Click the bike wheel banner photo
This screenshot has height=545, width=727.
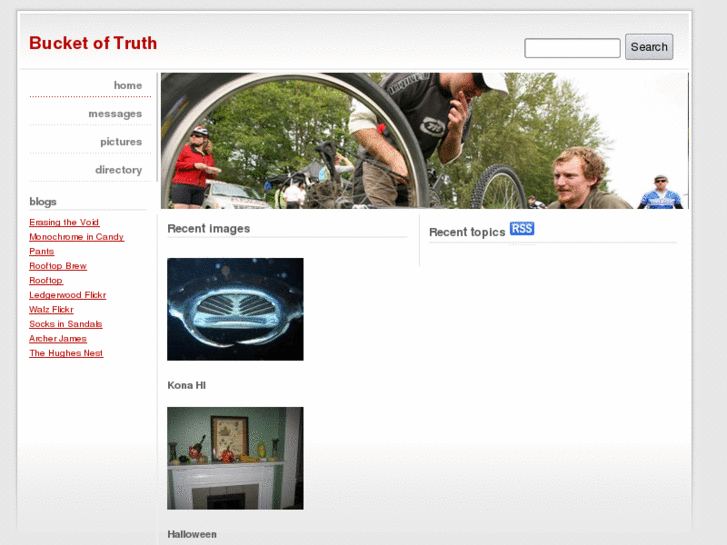(424, 141)
